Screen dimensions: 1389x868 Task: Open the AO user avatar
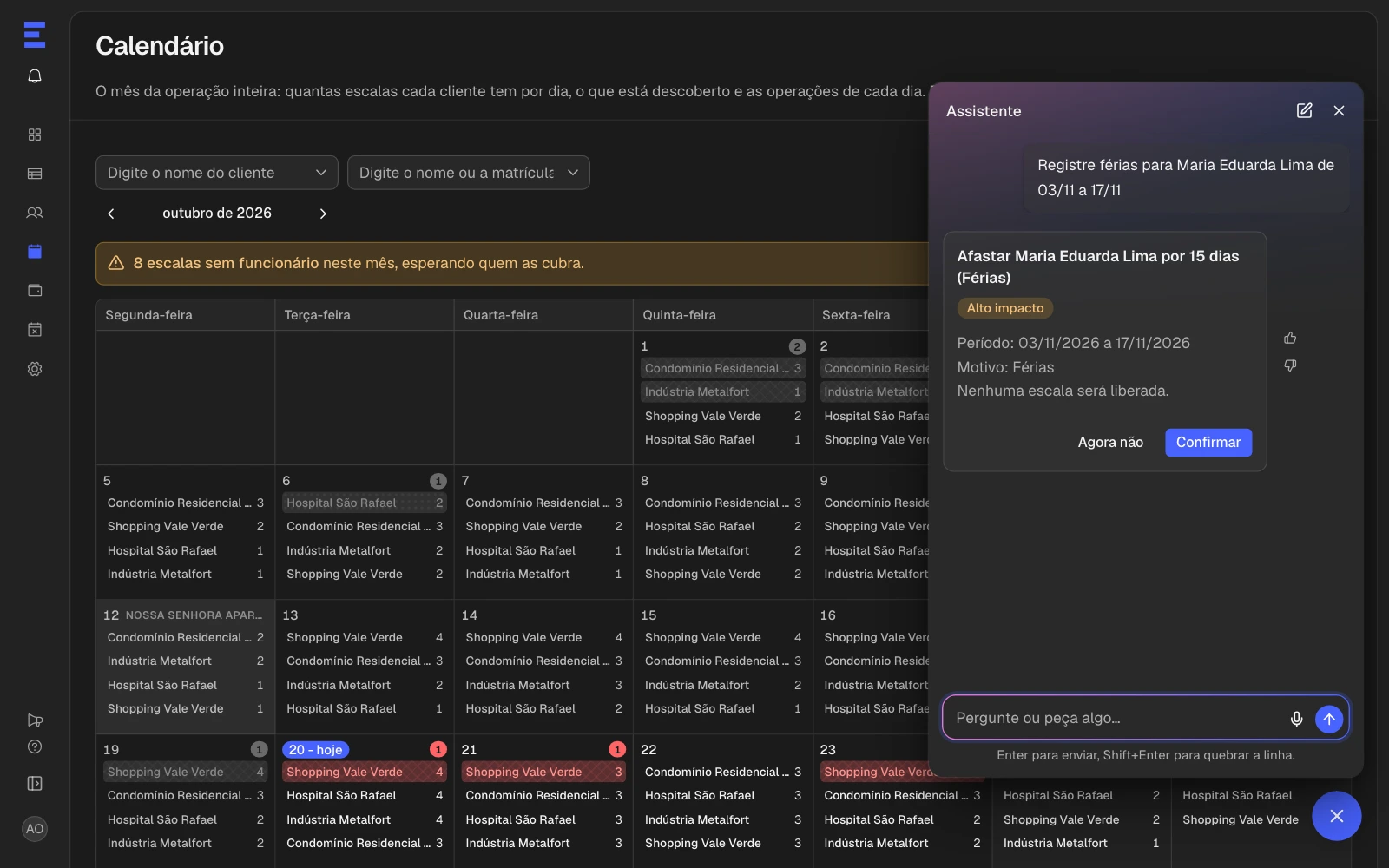(35, 829)
